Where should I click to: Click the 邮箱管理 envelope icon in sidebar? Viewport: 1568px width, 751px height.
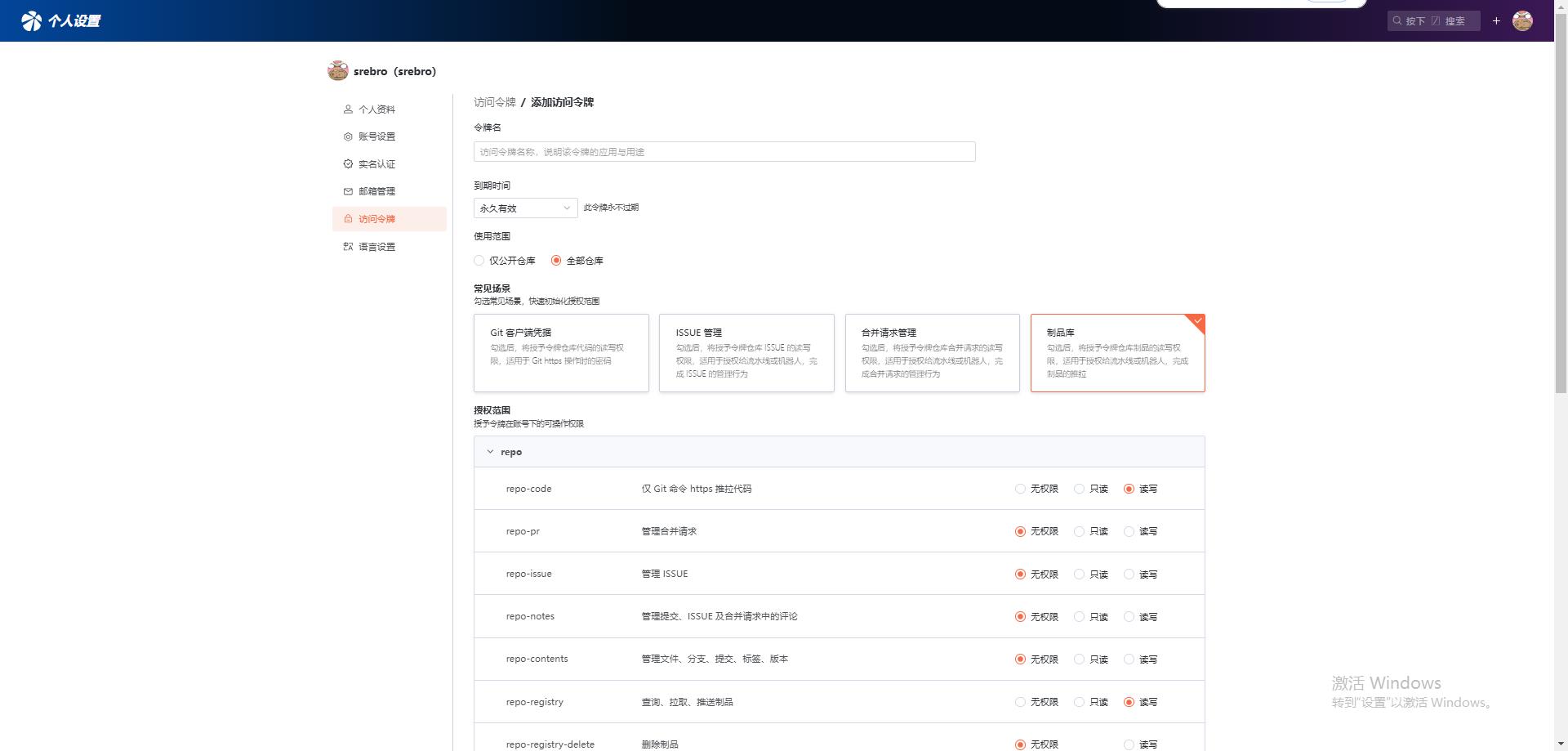348,191
